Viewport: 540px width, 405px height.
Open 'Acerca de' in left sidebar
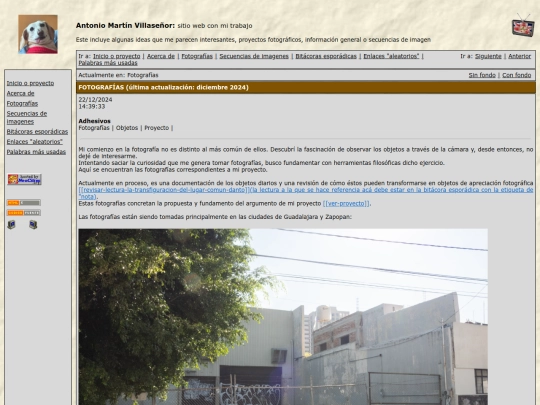tap(20, 93)
